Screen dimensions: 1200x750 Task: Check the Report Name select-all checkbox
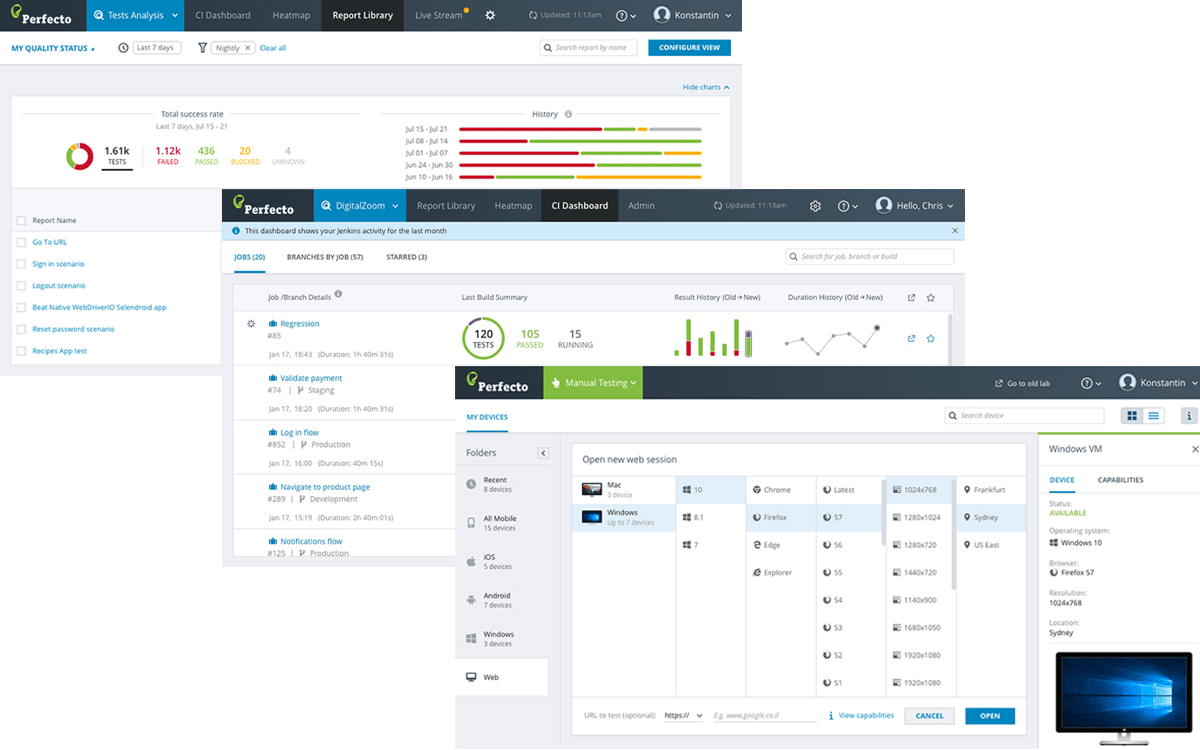tap(22, 220)
